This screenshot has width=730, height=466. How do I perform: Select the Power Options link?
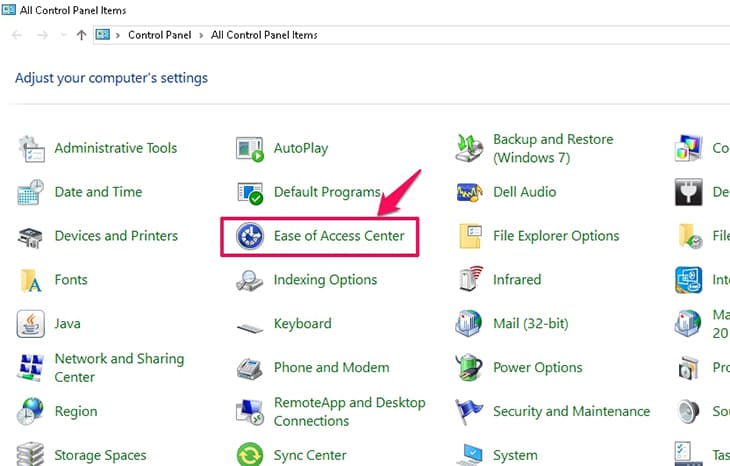[537, 367]
